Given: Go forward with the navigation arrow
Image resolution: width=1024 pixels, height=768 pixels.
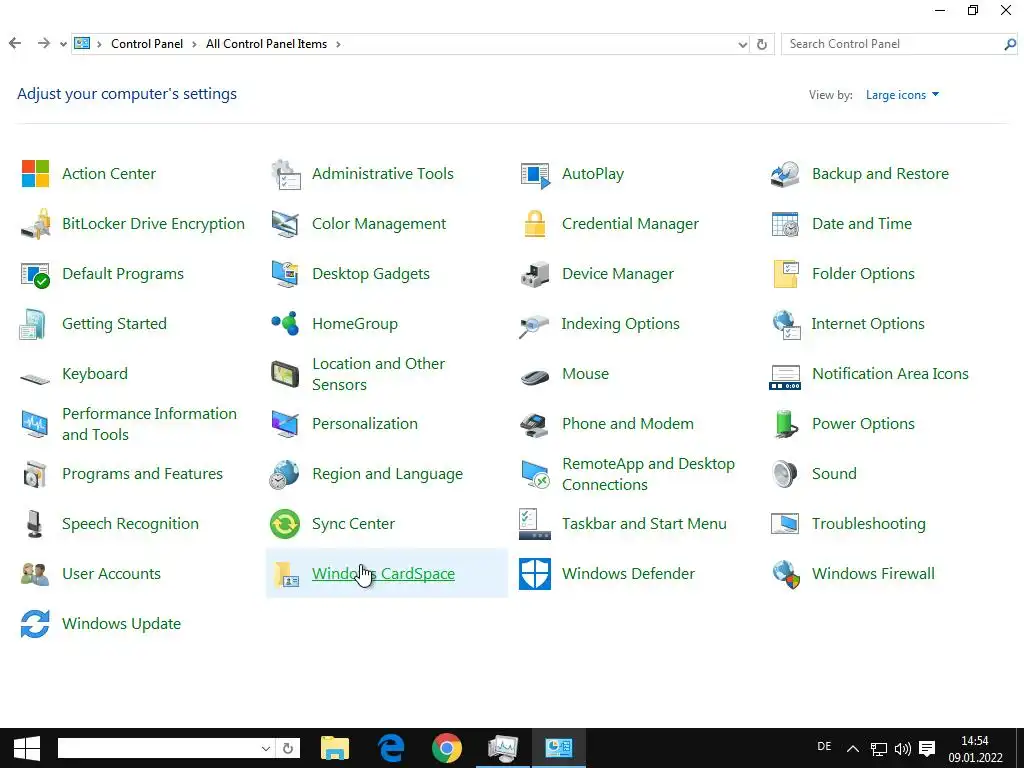Looking at the screenshot, I should (43, 44).
